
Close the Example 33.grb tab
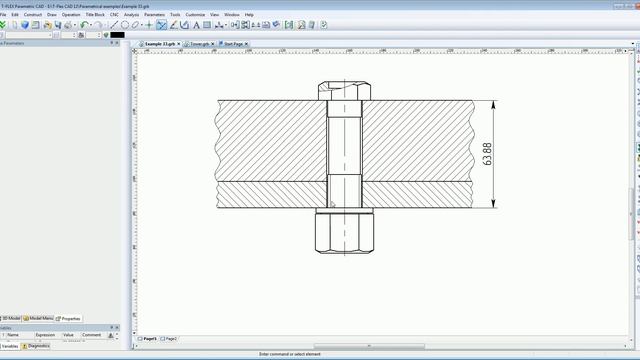[178, 44]
